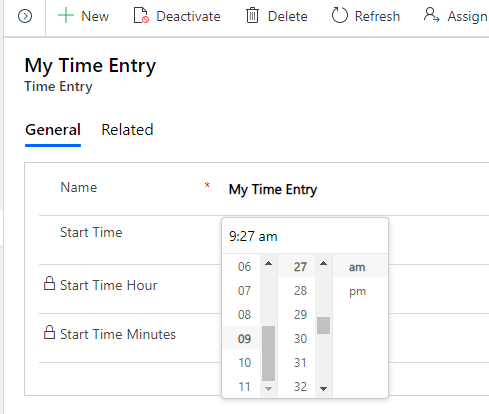Click the person Assign icon
489x414 pixels.
pyautogui.click(x=432, y=15)
